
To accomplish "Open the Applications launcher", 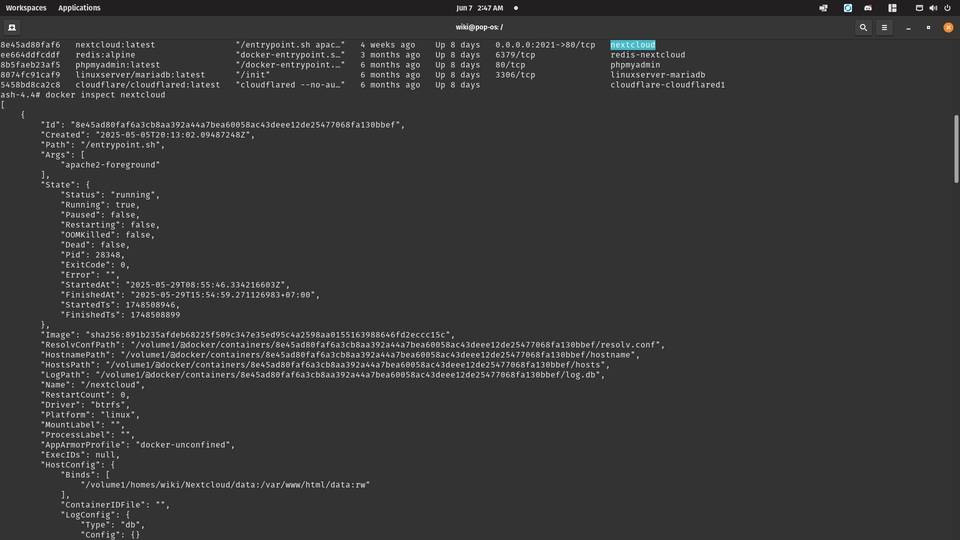I will 79,8.
